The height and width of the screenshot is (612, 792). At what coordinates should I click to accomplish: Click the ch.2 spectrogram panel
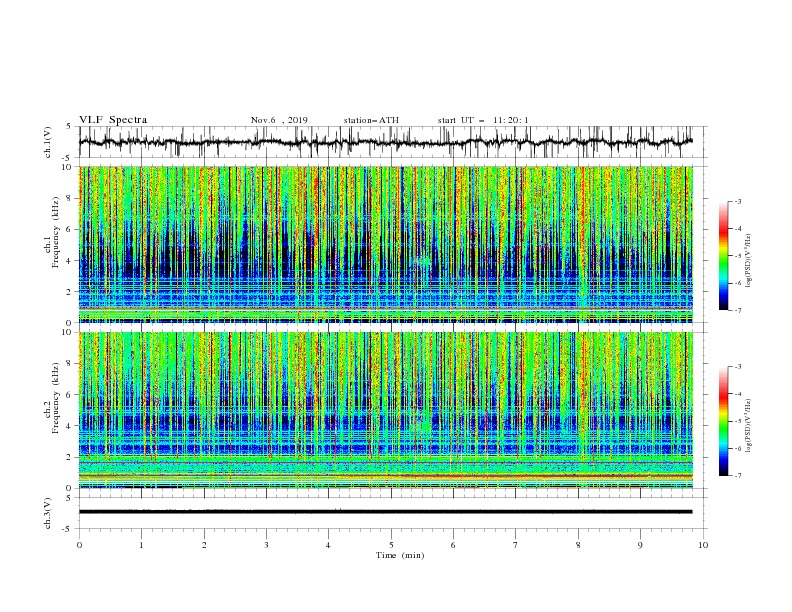pyautogui.click(x=386, y=410)
